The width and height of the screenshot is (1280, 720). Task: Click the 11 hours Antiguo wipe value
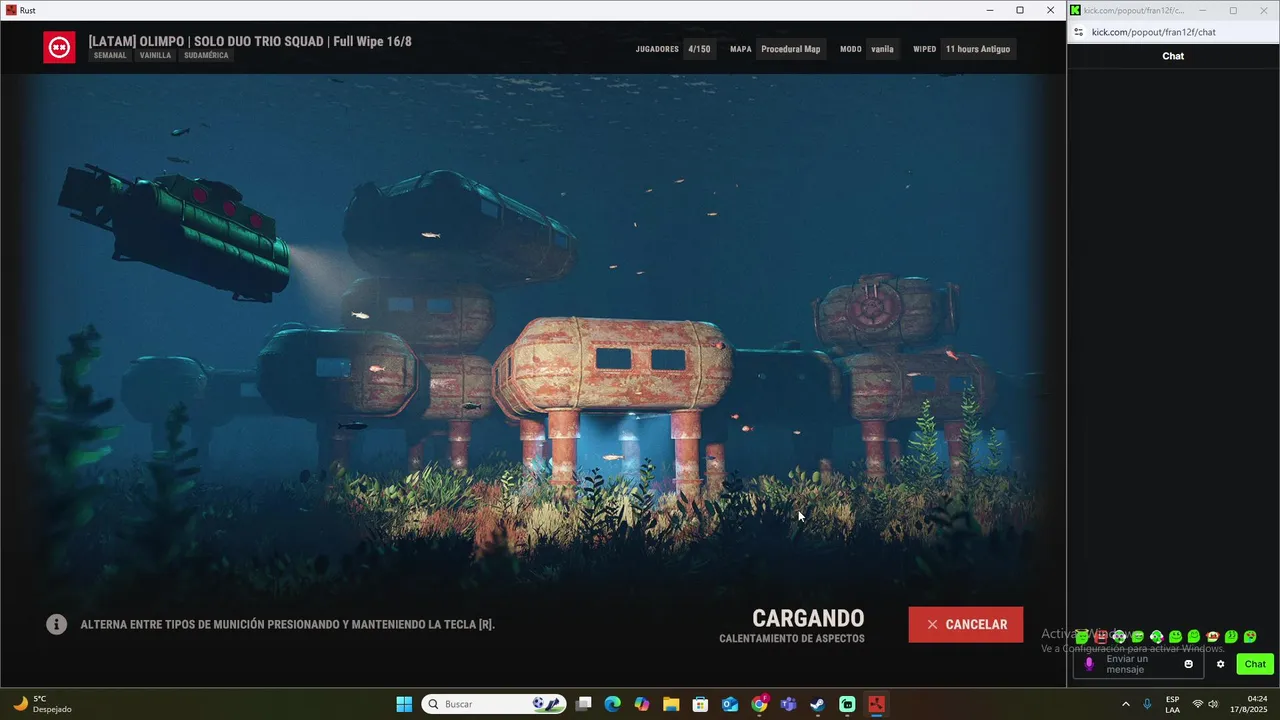point(978,49)
